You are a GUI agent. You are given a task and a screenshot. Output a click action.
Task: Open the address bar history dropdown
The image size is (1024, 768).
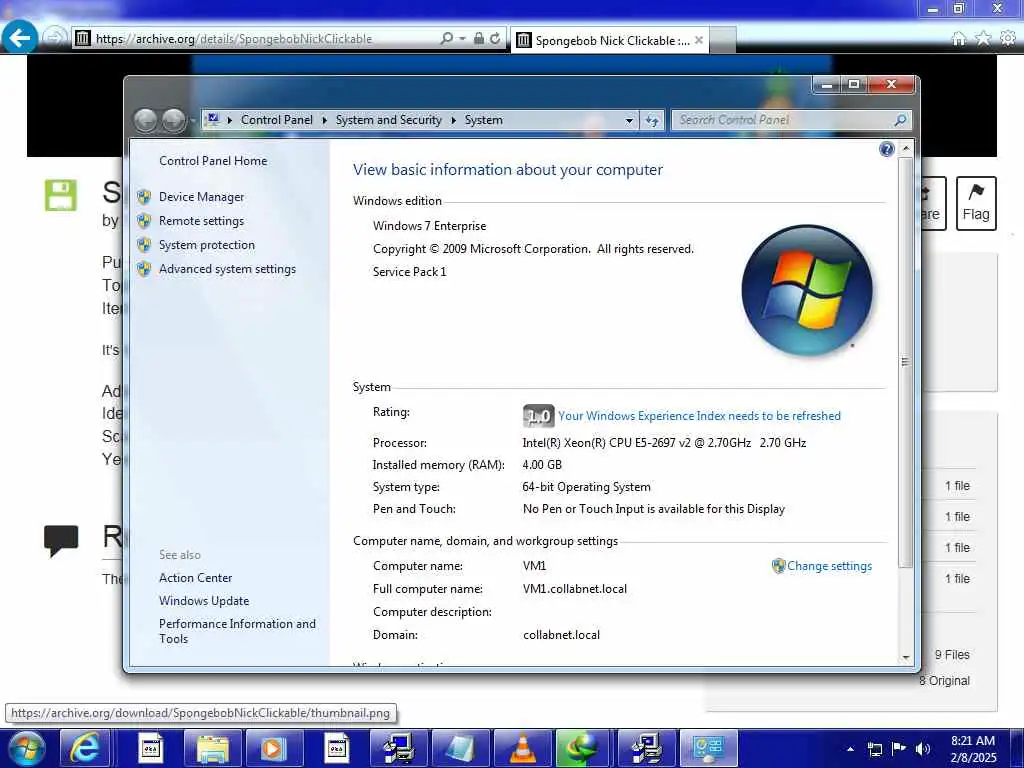pyautogui.click(x=629, y=121)
